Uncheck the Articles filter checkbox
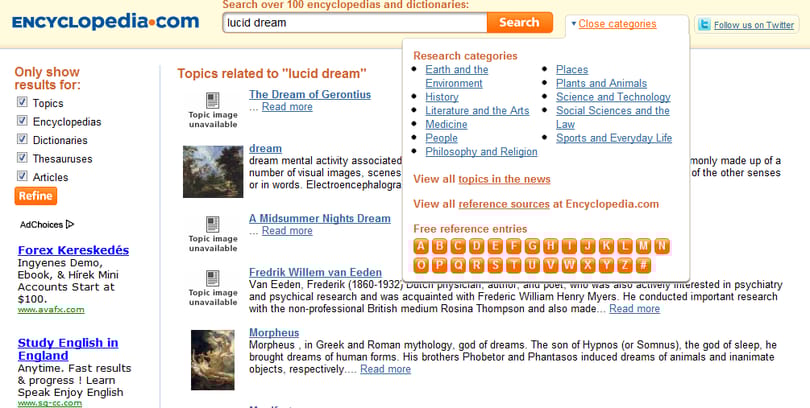 tap(22, 176)
